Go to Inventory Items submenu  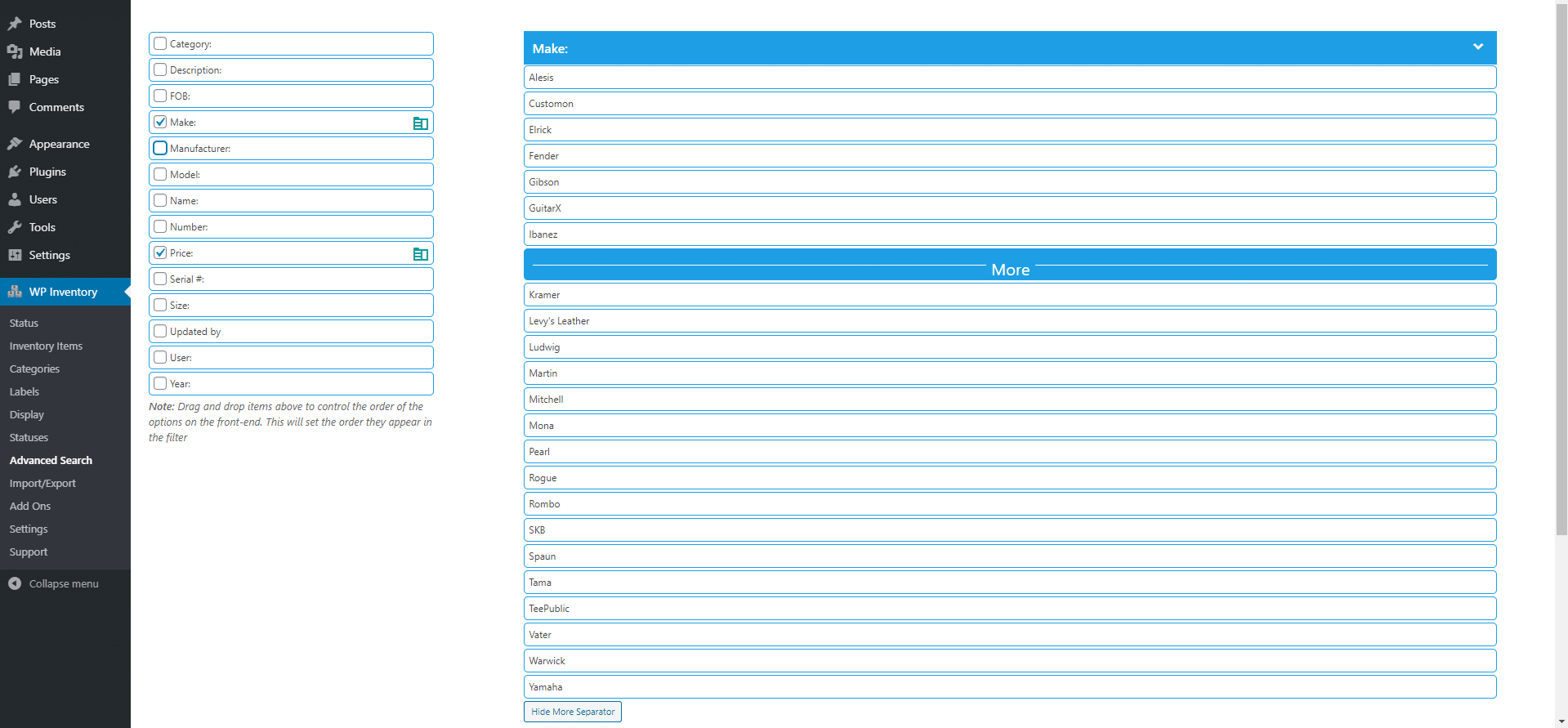point(46,346)
